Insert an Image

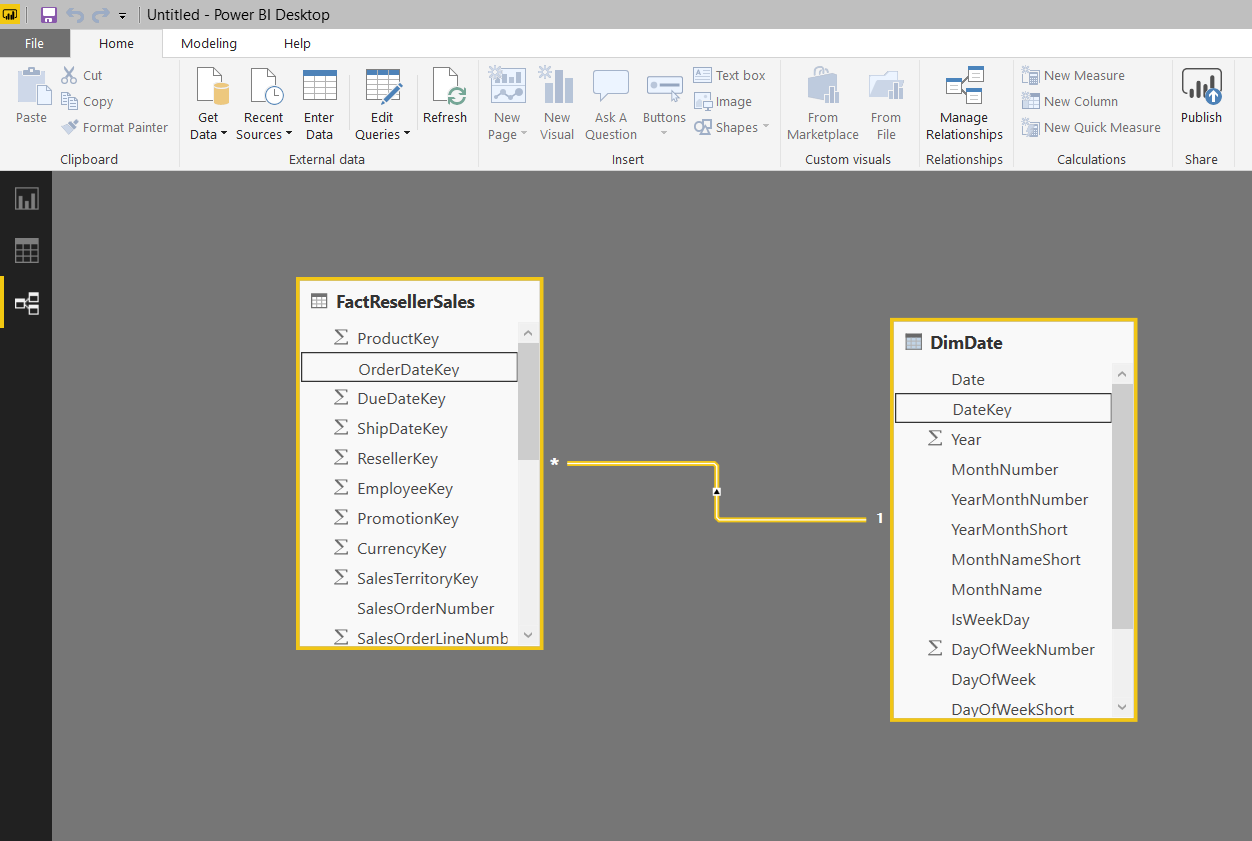722,101
